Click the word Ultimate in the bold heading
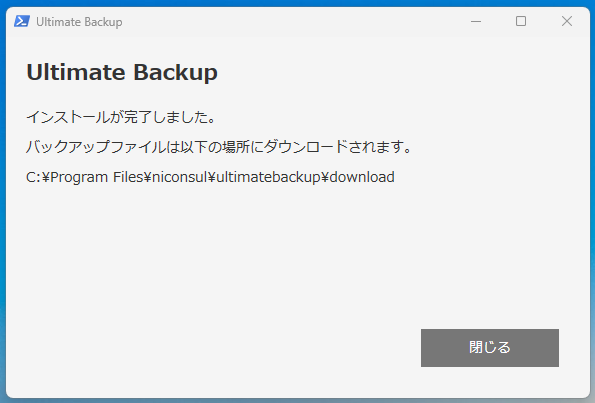 (x=76, y=72)
